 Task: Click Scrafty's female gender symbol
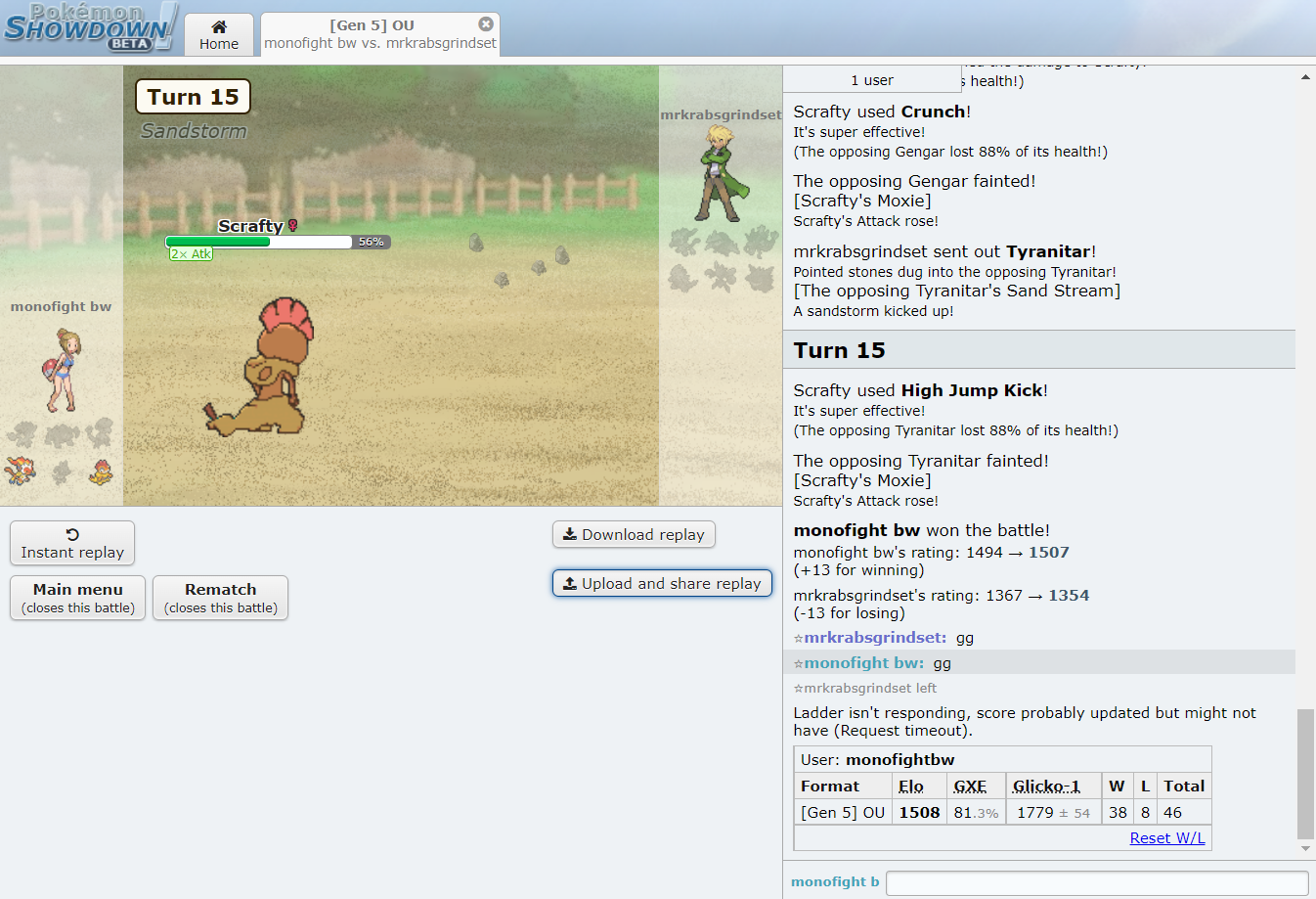[292, 226]
